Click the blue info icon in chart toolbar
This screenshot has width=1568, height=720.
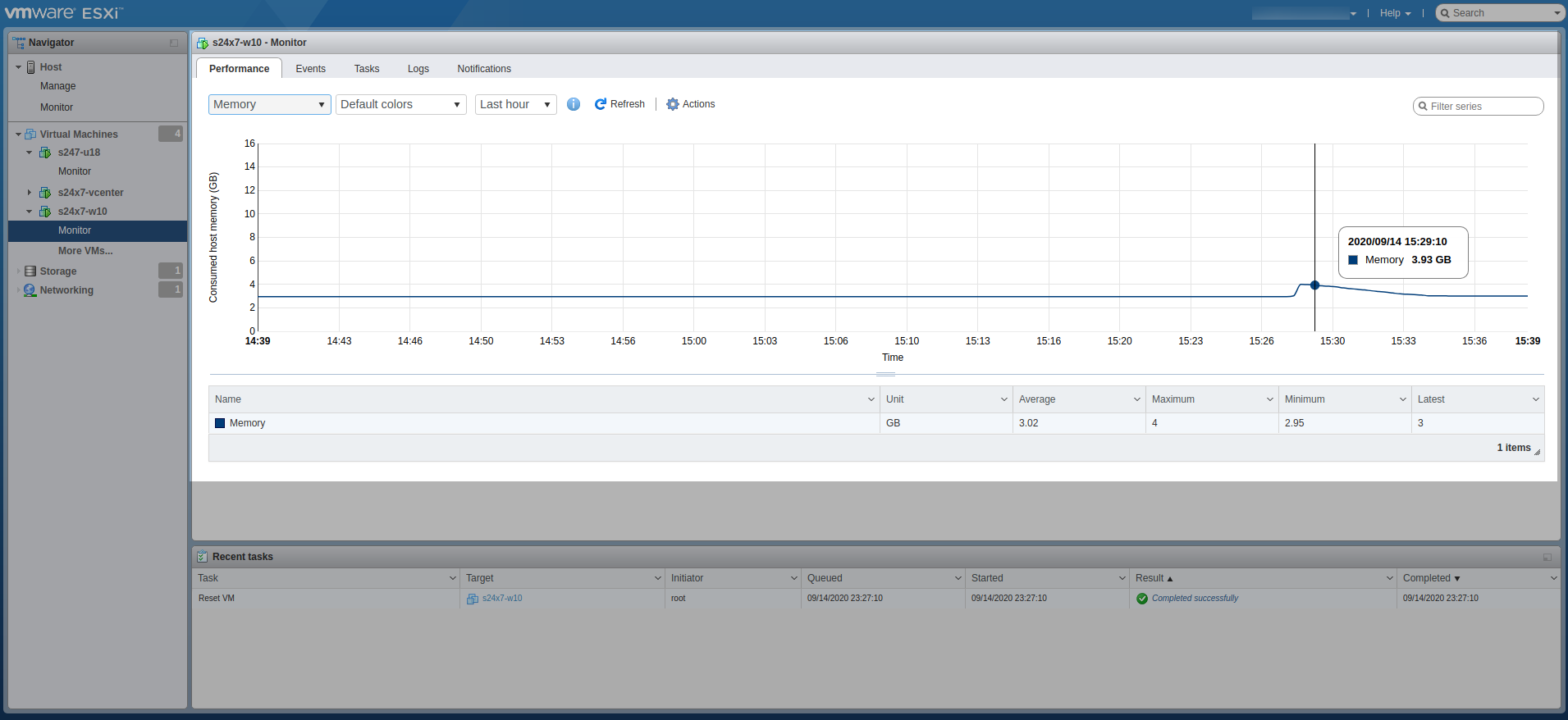click(574, 104)
